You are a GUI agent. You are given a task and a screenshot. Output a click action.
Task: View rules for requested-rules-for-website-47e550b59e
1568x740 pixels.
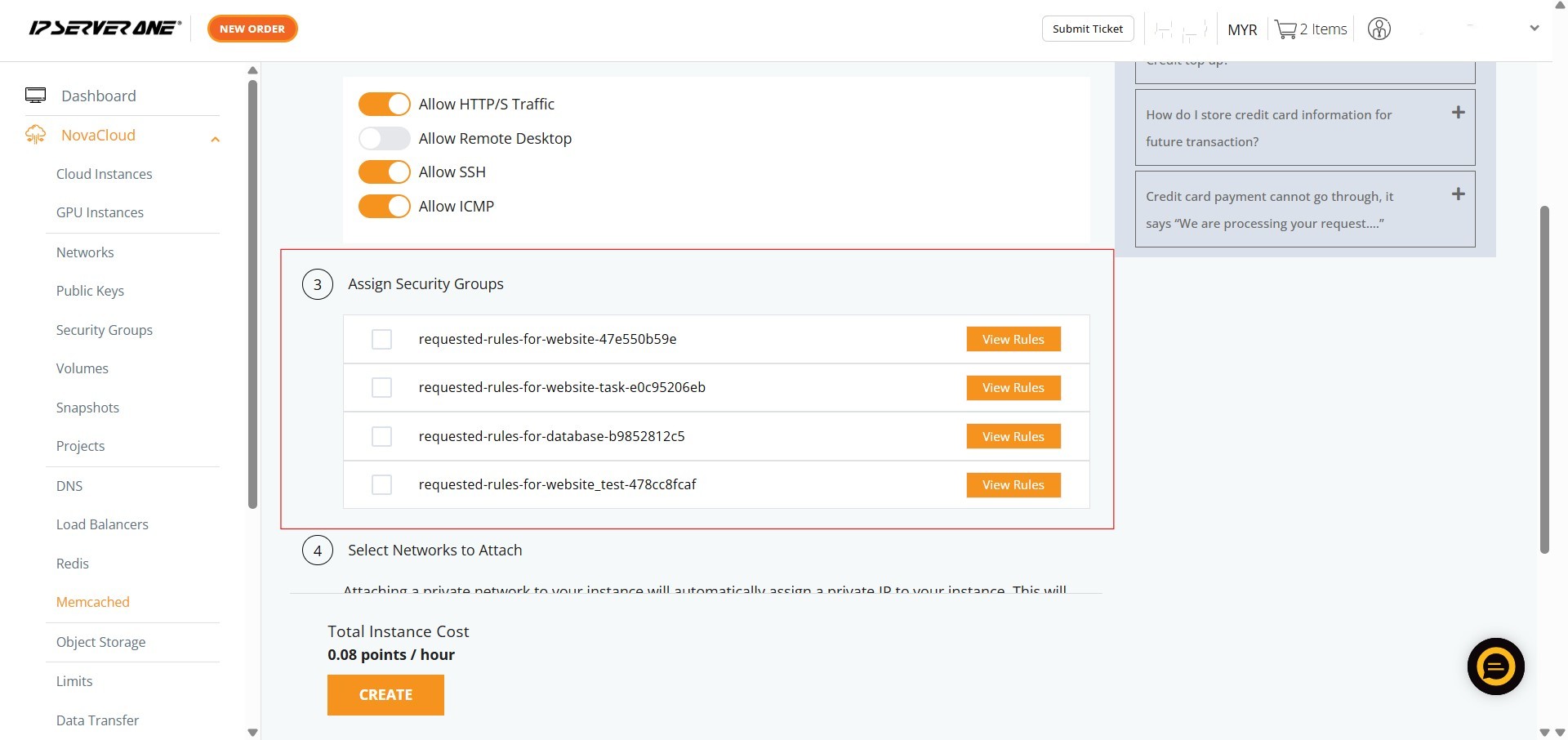(1013, 340)
